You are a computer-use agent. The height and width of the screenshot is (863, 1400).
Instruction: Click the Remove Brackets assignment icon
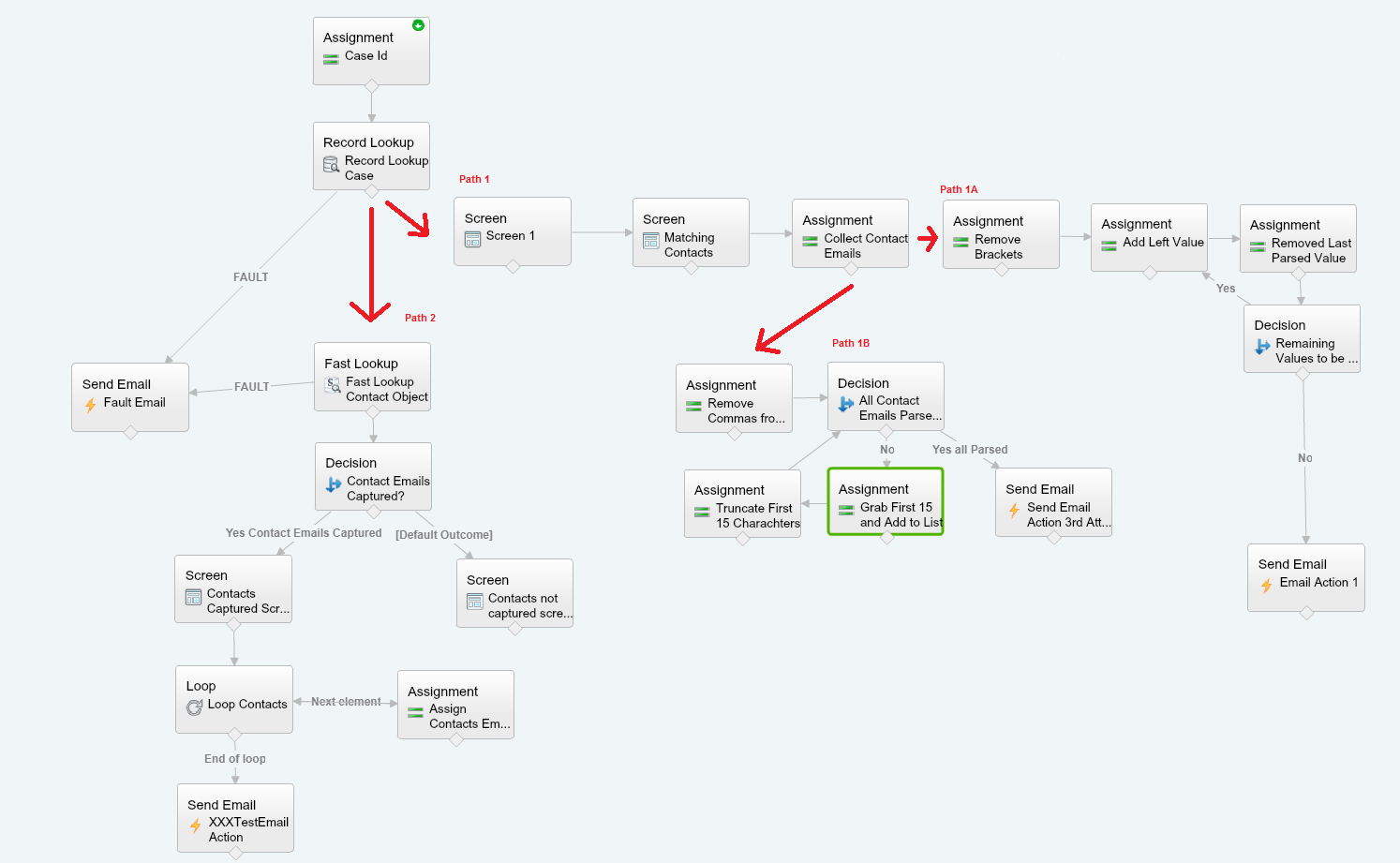961,242
